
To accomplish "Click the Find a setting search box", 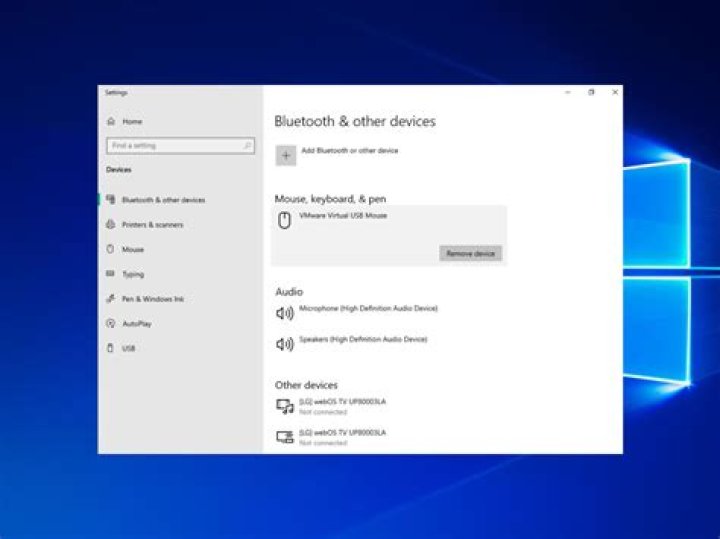I will point(175,146).
